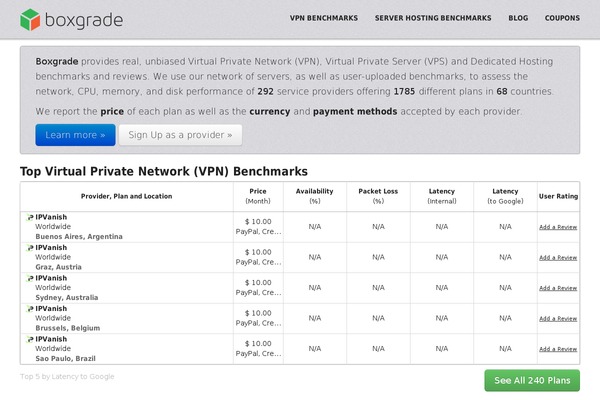The width and height of the screenshot is (600, 400).
Task: Select 'Sao Paulo, Brazil' location text
Action: (65, 359)
